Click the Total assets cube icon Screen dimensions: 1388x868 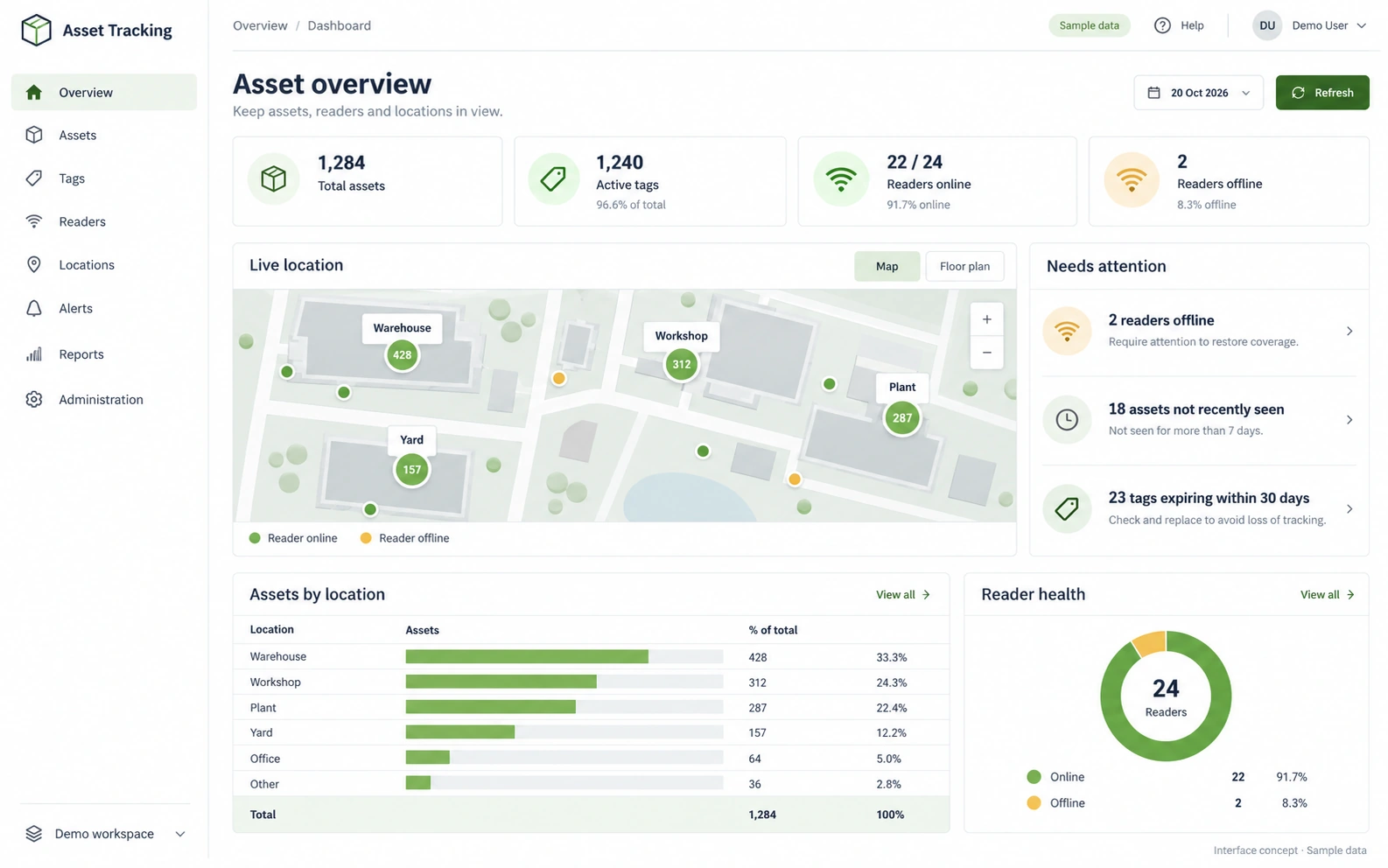point(274,179)
